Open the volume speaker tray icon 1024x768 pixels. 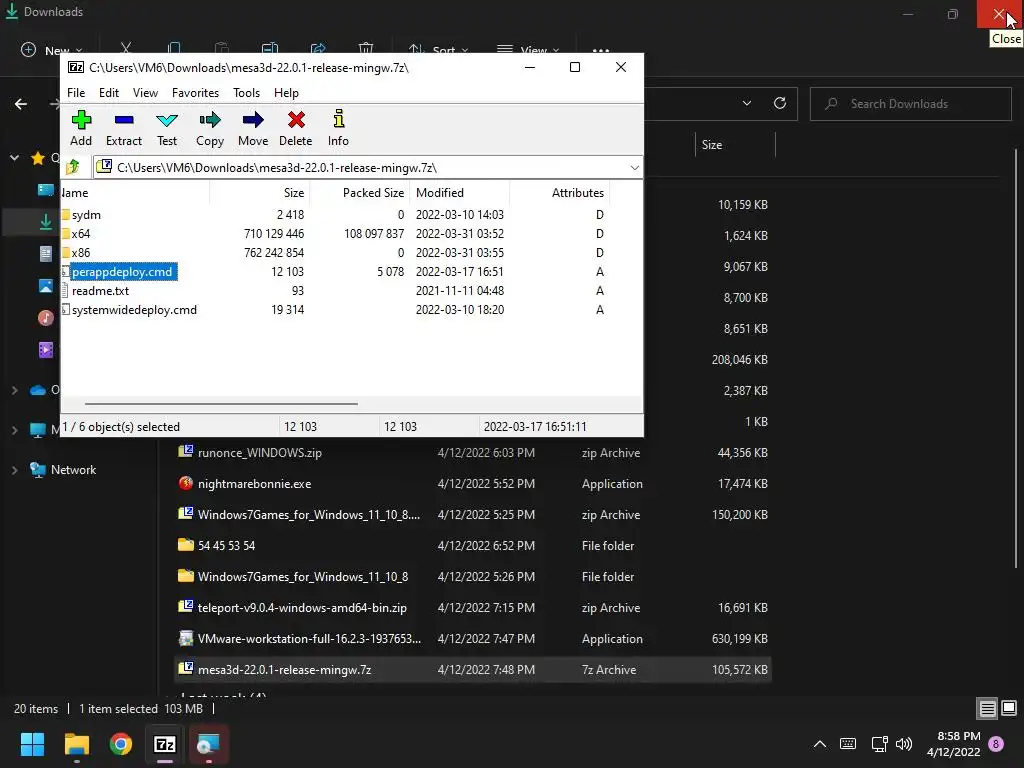click(904, 744)
